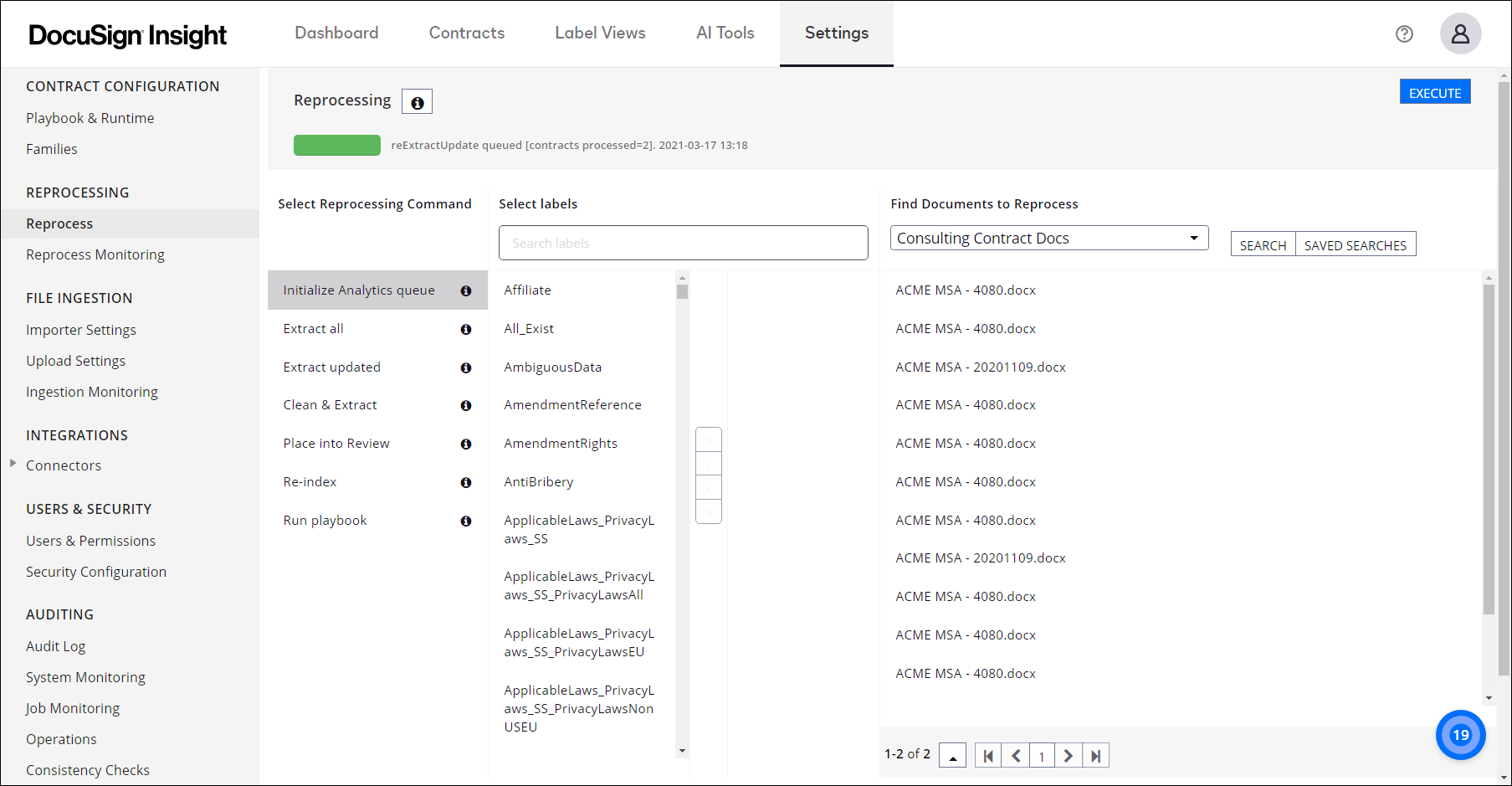Open Label Views from the top navigation
Image resolution: width=1512 pixels, height=786 pixels.
600,33
